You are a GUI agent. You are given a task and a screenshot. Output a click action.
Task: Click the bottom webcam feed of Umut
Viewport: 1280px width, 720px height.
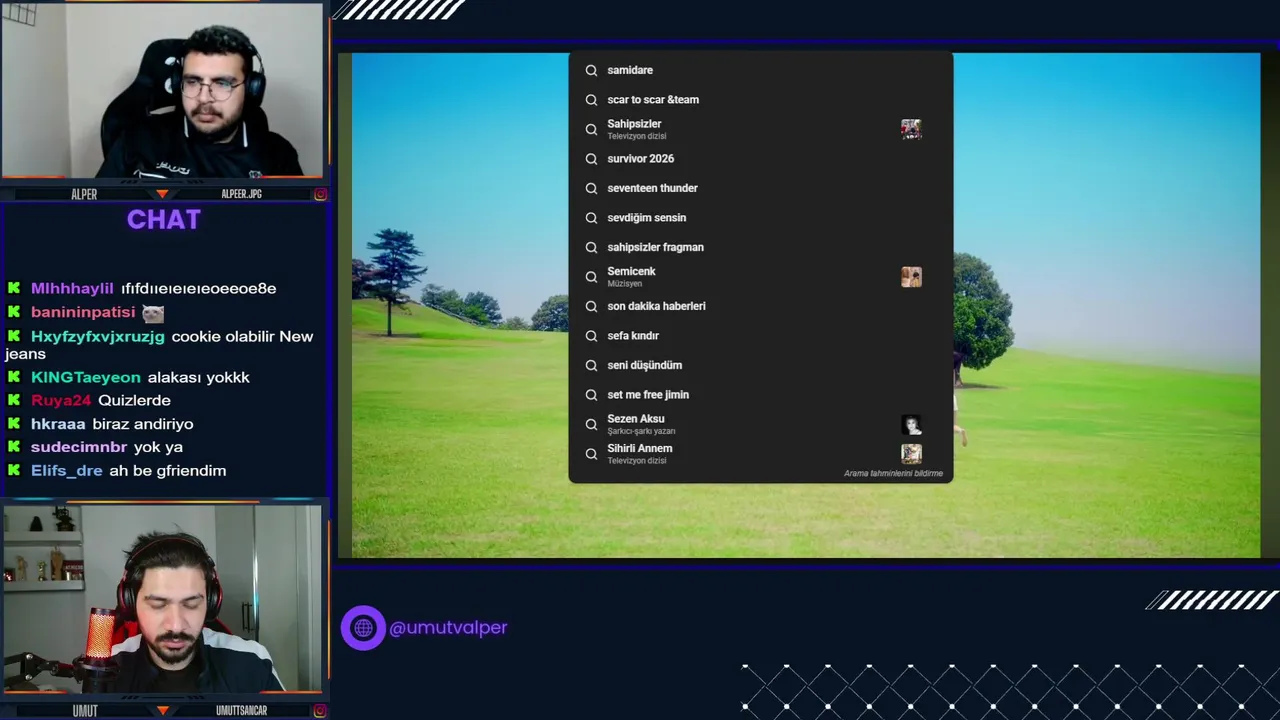162,598
